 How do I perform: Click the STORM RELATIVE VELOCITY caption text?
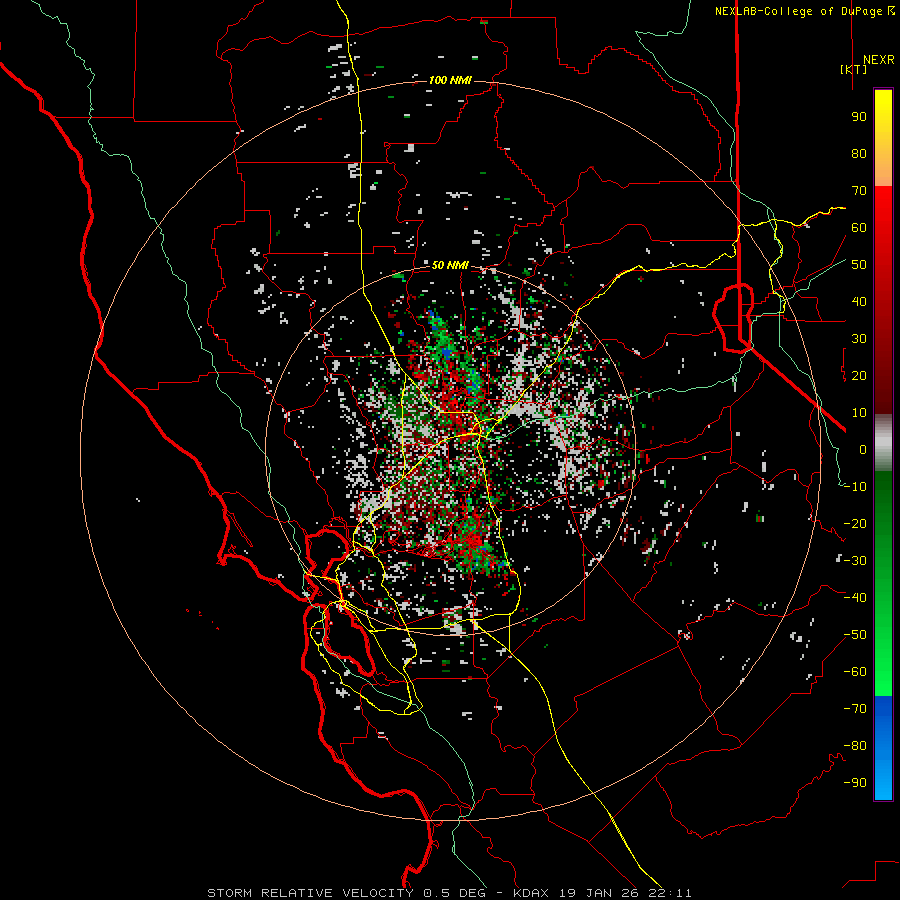(310, 893)
